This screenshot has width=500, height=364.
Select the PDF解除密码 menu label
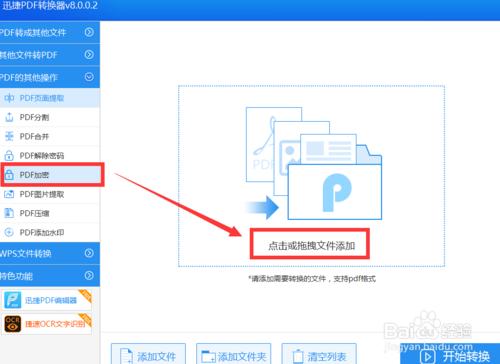click(42, 156)
